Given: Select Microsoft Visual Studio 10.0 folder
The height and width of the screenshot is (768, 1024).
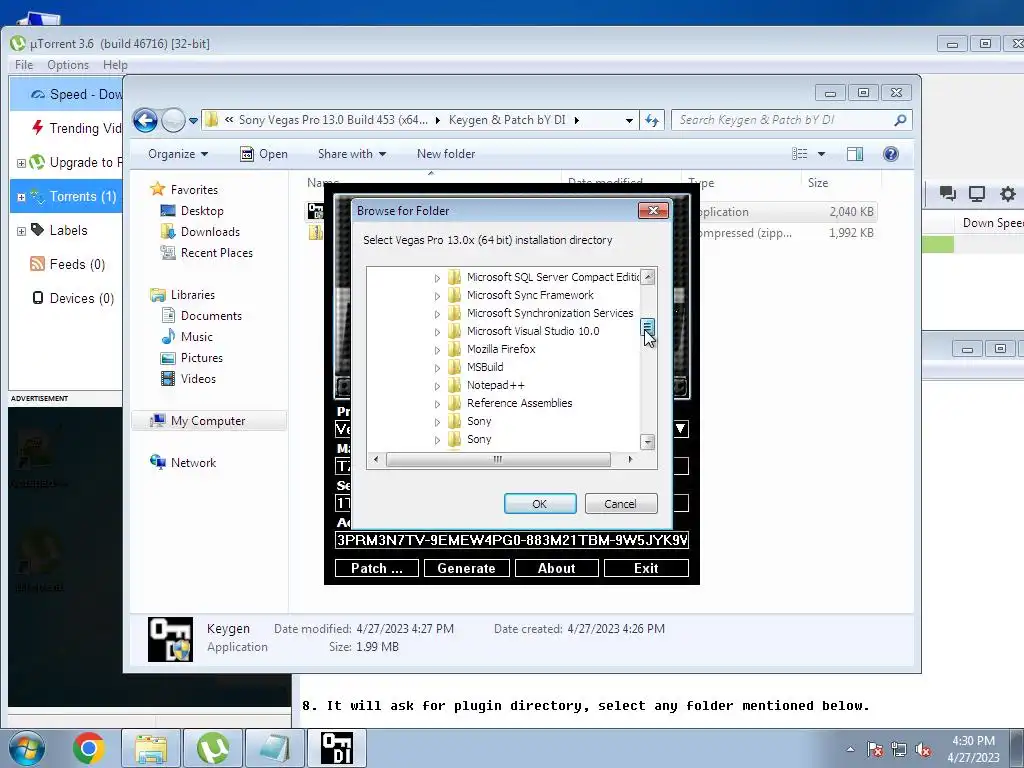Looking at the screenshot, I should pos(533,331).
